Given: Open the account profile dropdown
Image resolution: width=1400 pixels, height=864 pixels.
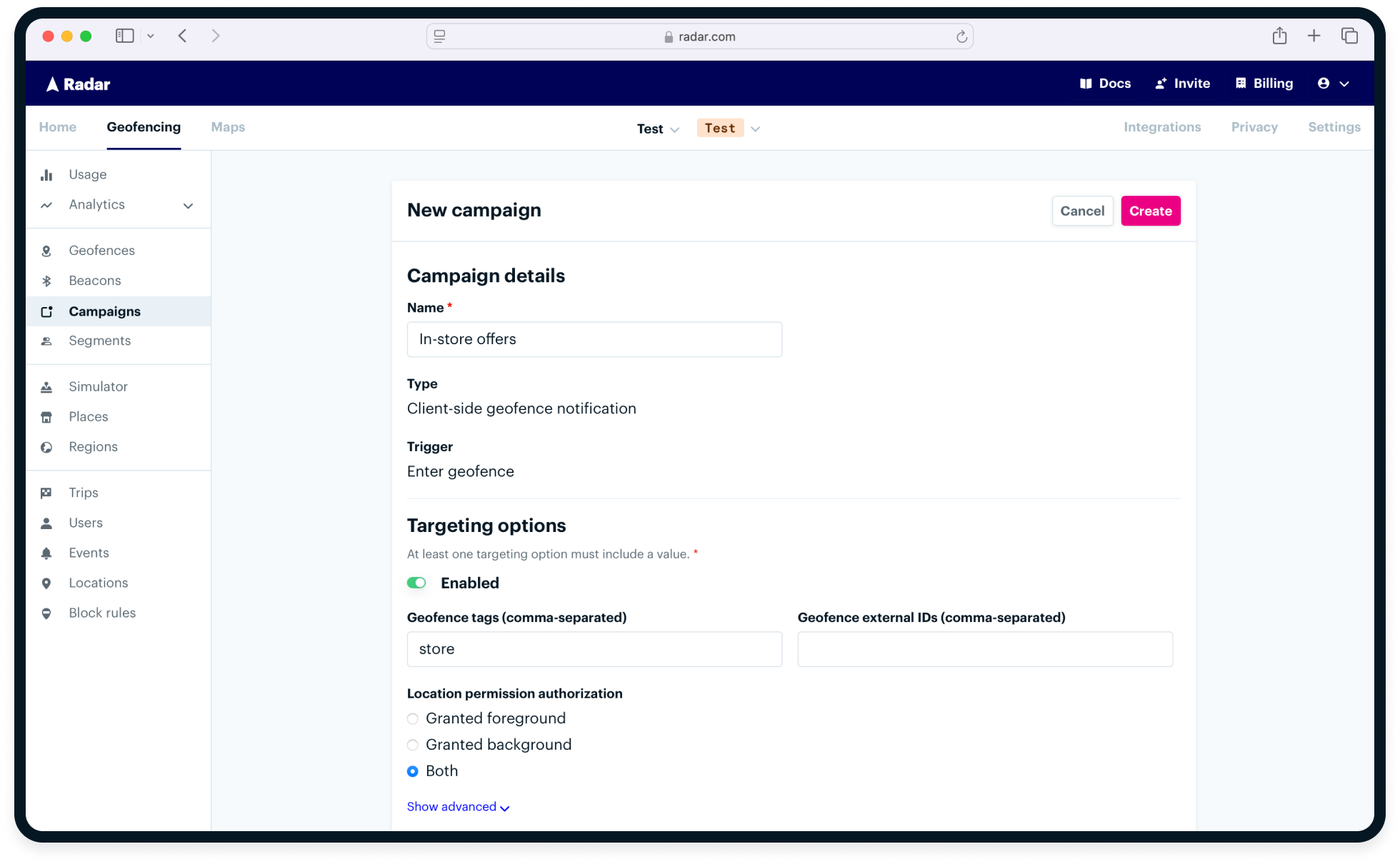Looking at the screenshot, I should 1333,84.
